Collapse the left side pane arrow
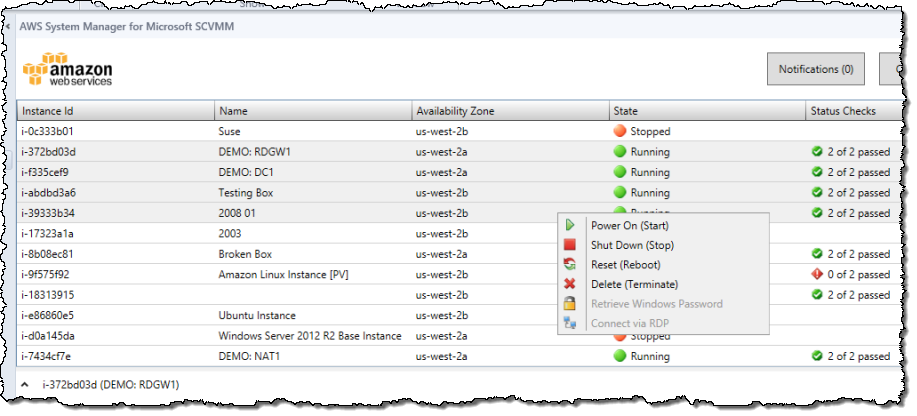This screenshot has height=416, width=917. click(8, 27)
